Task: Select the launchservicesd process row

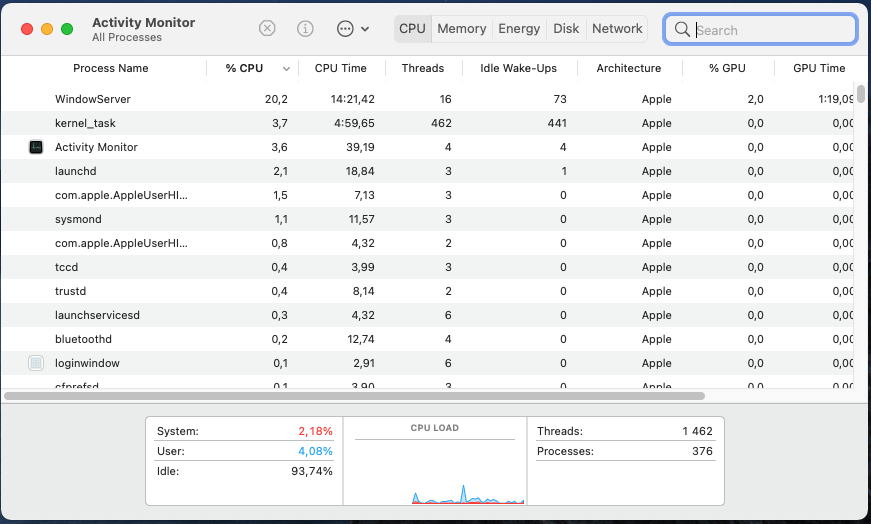Action: [428, 315]
